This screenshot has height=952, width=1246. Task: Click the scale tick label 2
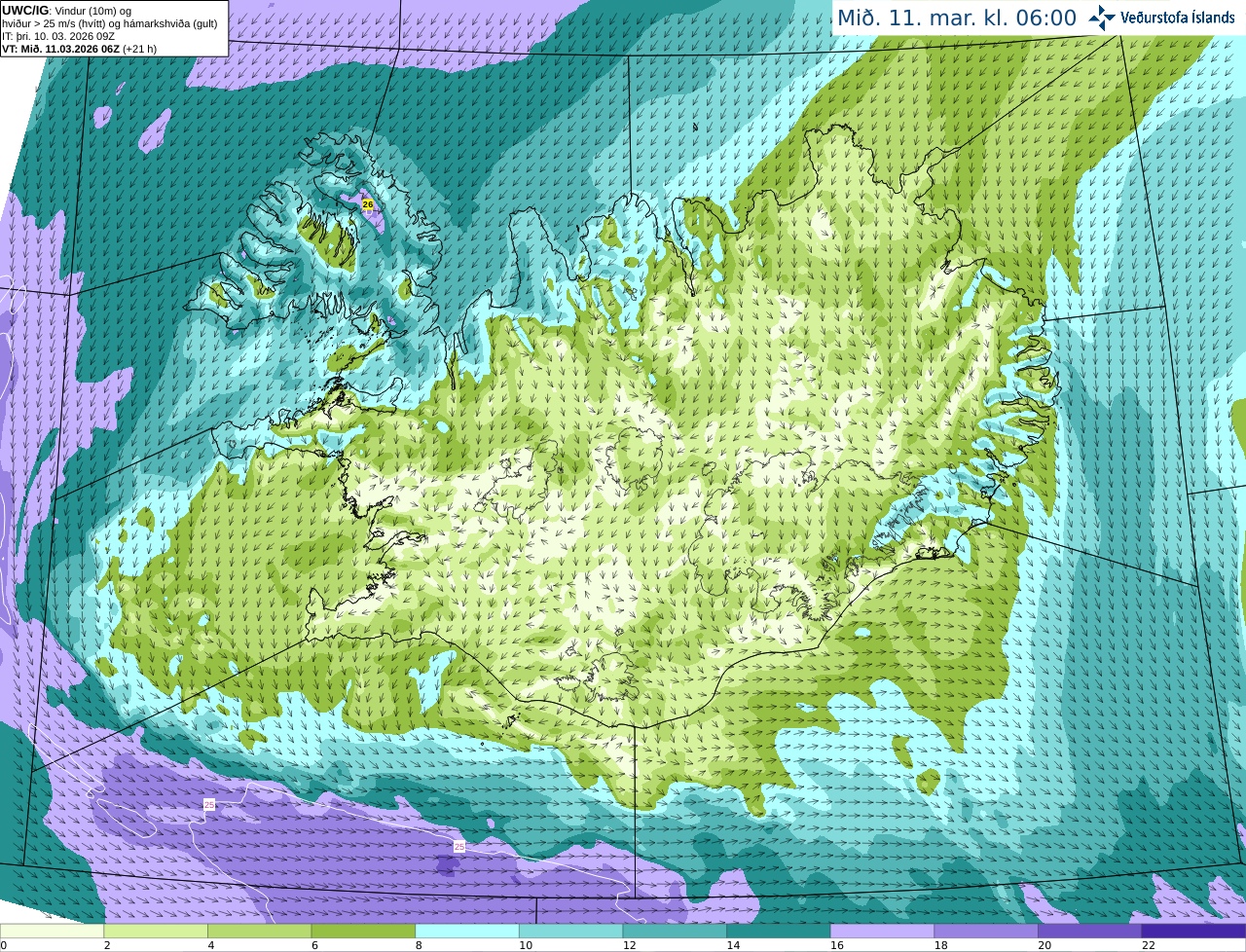[x=107, y=945]
